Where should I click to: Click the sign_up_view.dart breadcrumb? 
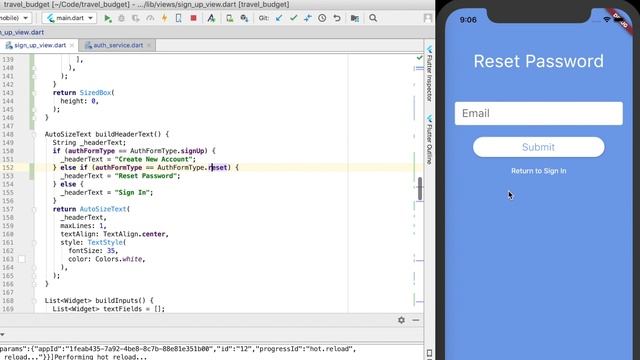point(22,32)
